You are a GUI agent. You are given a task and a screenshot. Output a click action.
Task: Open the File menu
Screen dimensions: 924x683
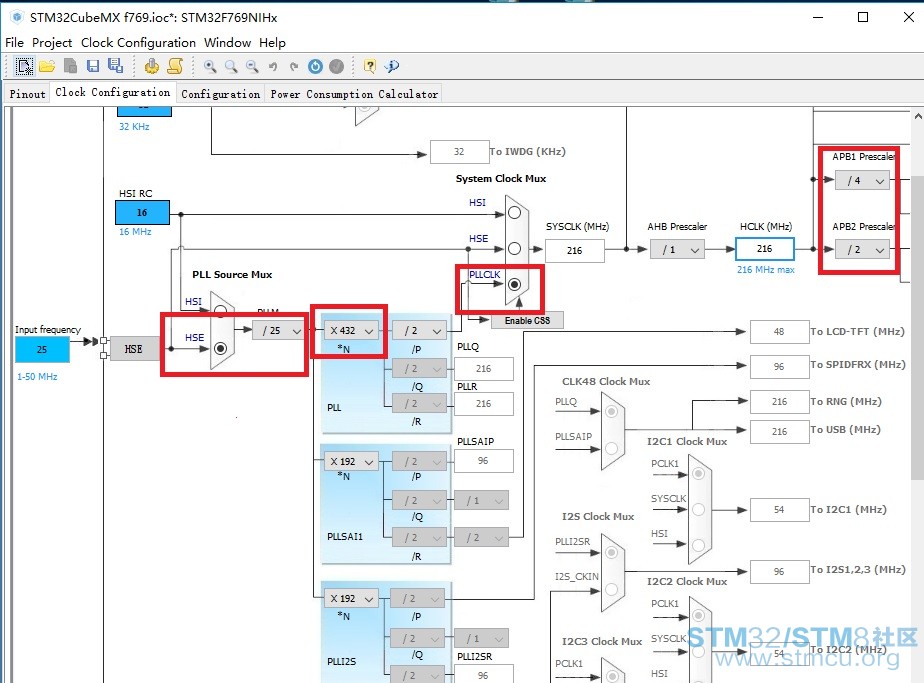point(15,42)
